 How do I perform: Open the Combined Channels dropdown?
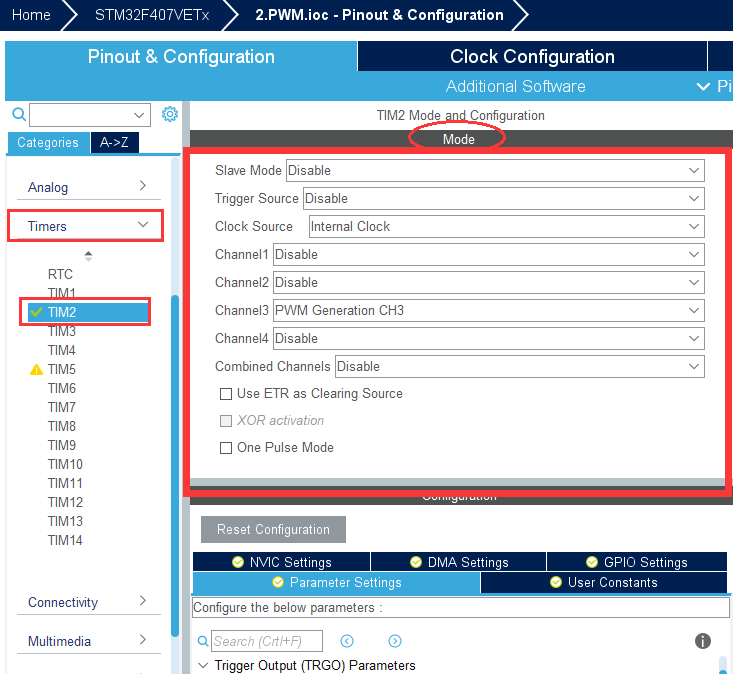(520, 366)
